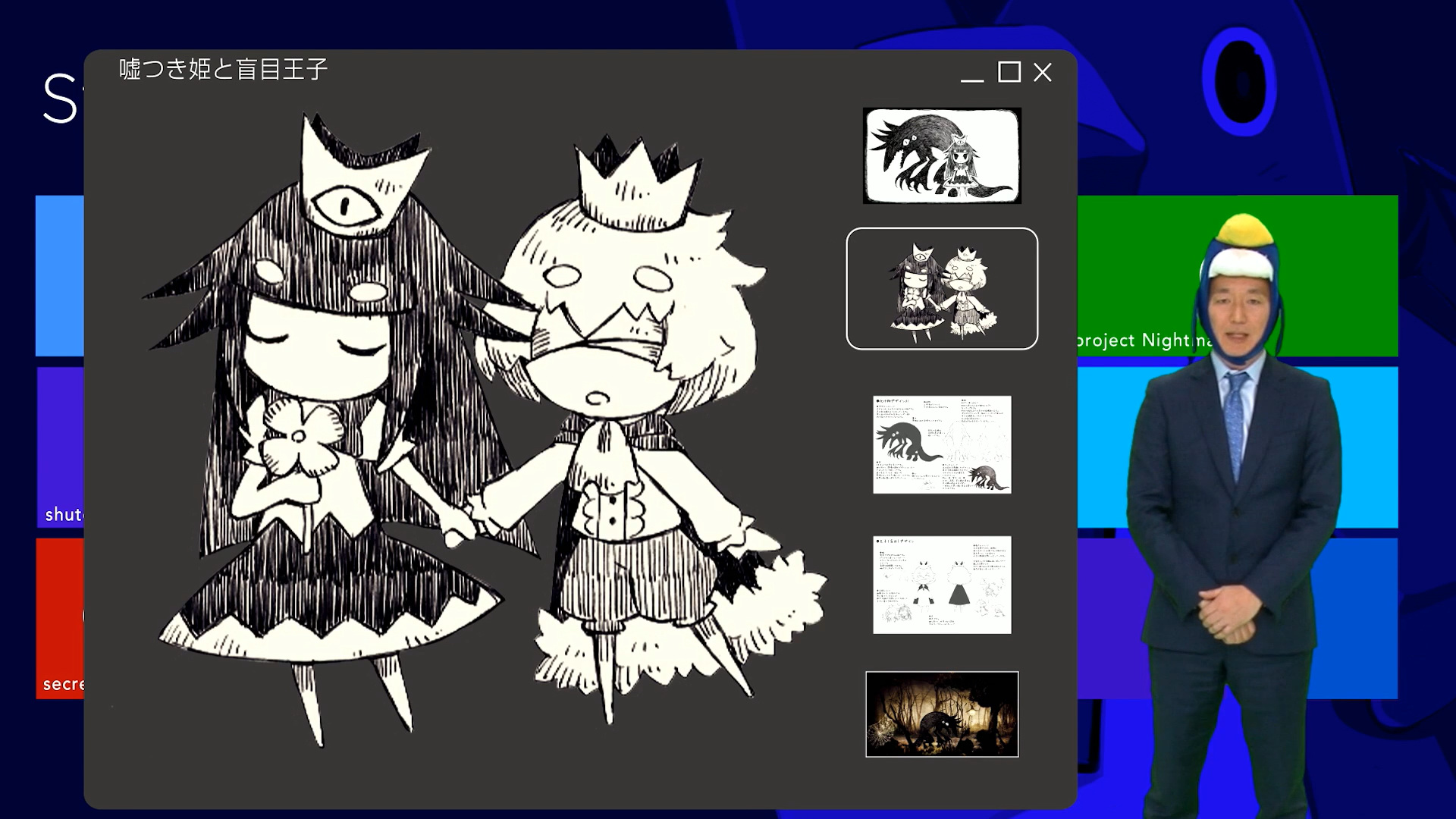This screenshot has width=1456, height=819.
Task: Open the red 'secre' tile
Action: 59,618
